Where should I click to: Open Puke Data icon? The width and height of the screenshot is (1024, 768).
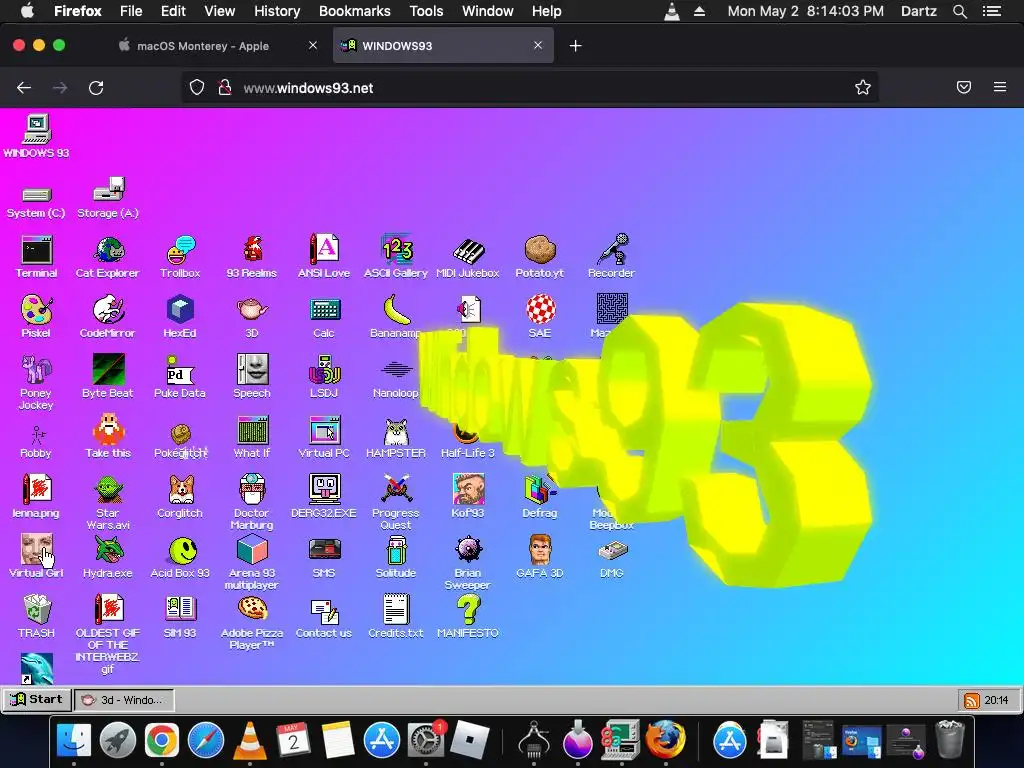click(x=180, y=370)
